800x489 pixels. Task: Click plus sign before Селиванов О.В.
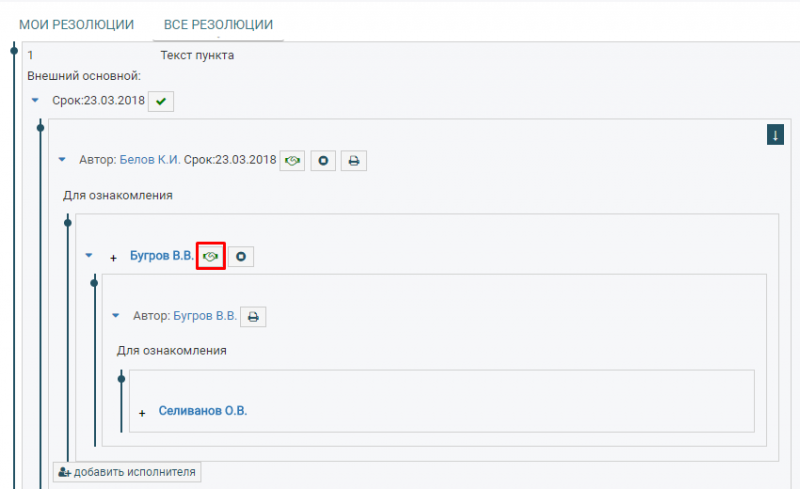(142, 413)
